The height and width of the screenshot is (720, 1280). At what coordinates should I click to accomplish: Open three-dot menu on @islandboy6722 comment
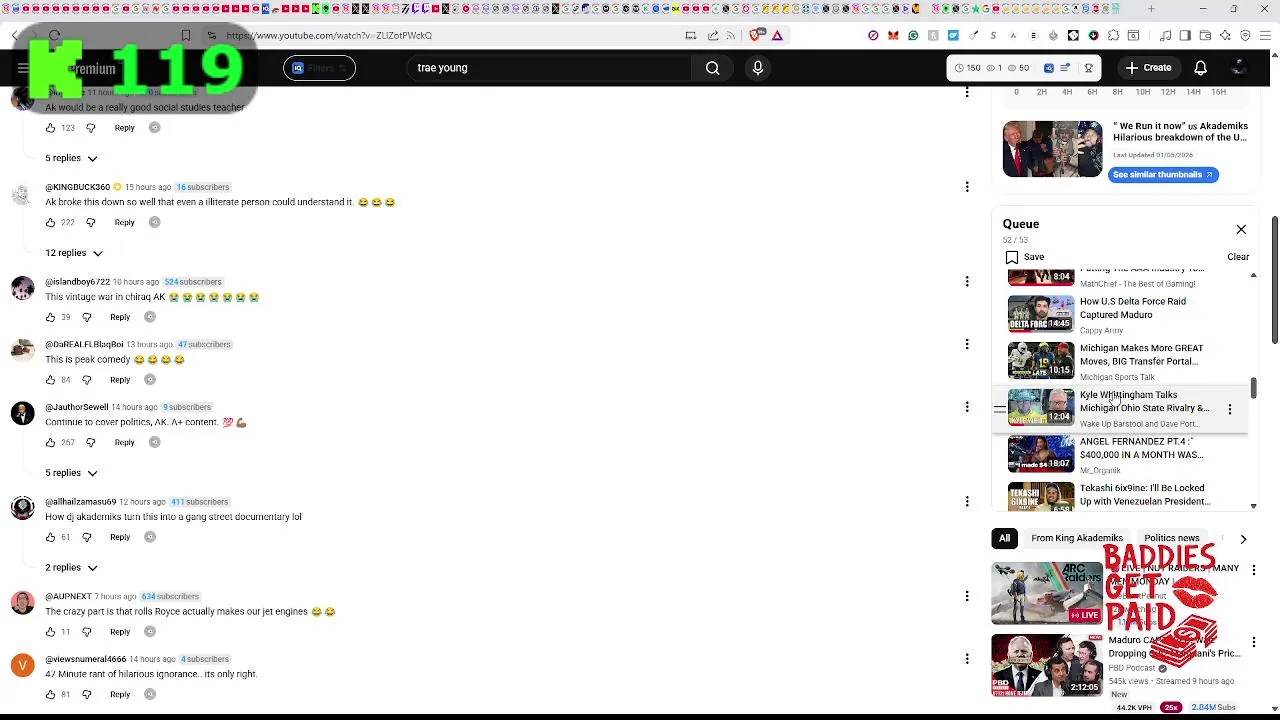[967, 282]
